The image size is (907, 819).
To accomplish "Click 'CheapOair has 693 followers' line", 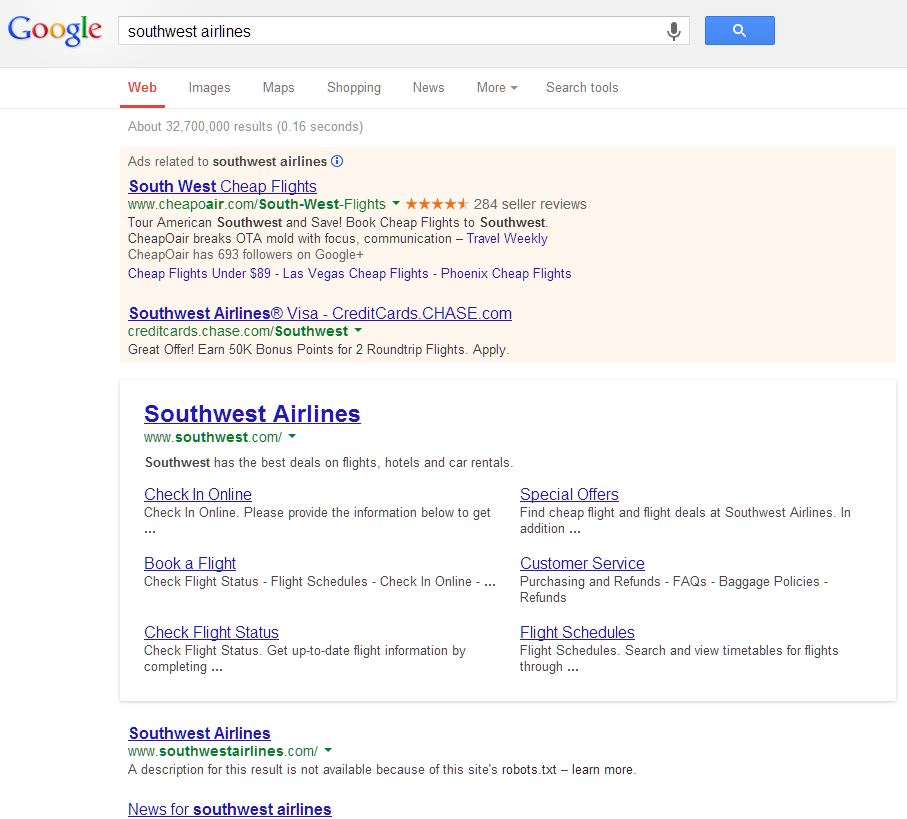I will point(246,254).
